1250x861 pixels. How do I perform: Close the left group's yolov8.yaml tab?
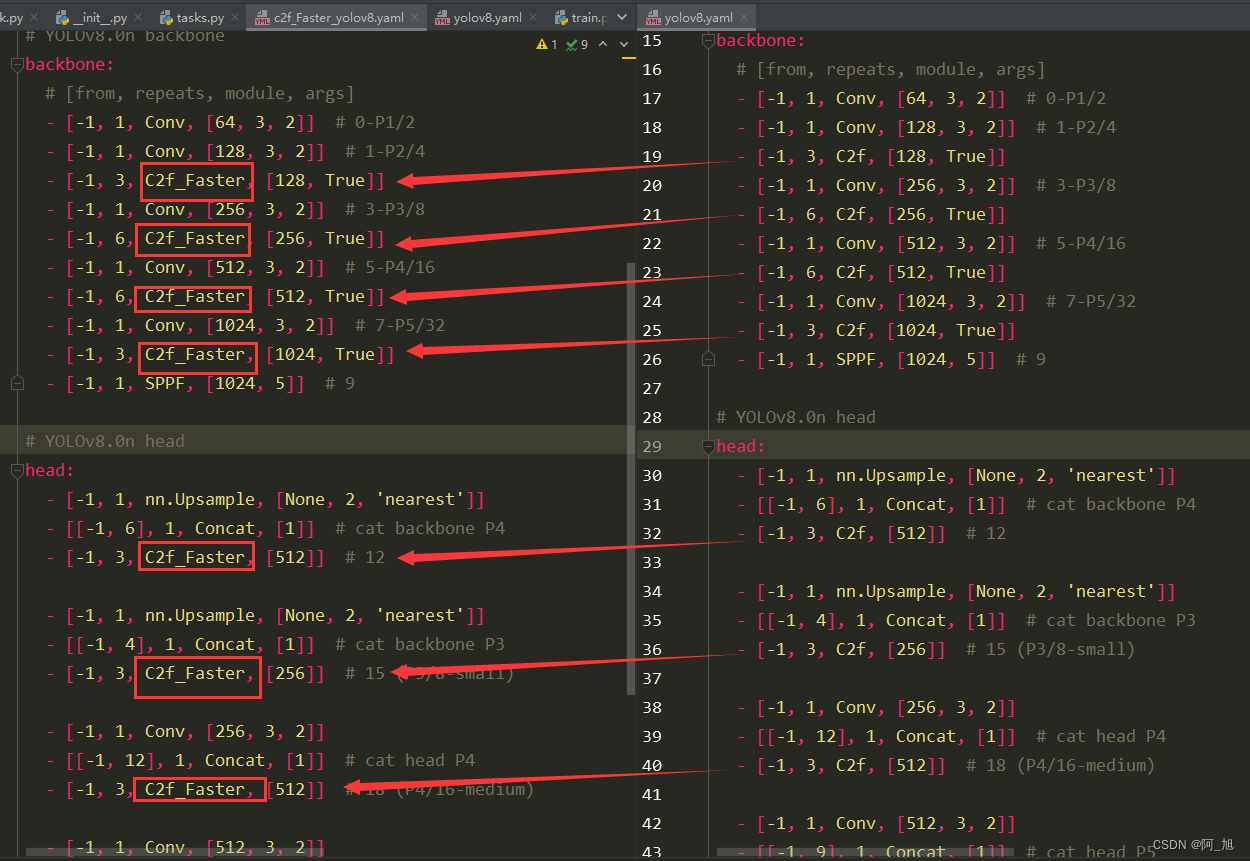coord(532,18)
